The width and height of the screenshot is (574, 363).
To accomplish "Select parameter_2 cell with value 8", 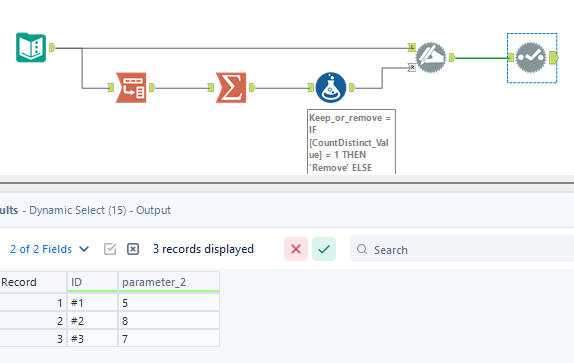I will (169, 321).
